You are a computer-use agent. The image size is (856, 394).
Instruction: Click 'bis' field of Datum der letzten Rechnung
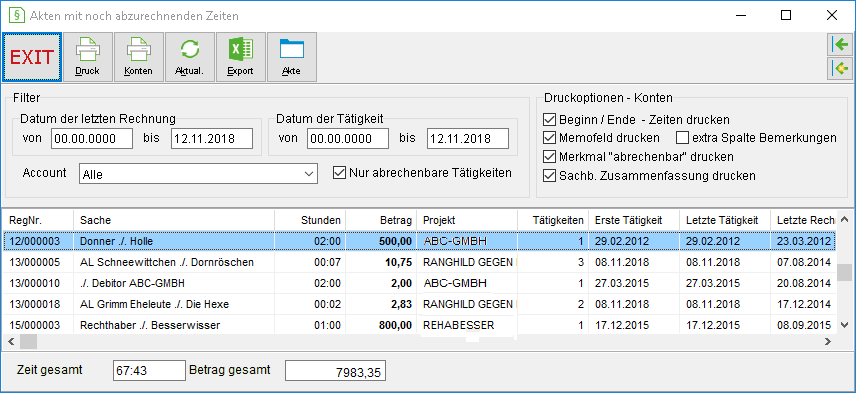(x=212, y=139)
